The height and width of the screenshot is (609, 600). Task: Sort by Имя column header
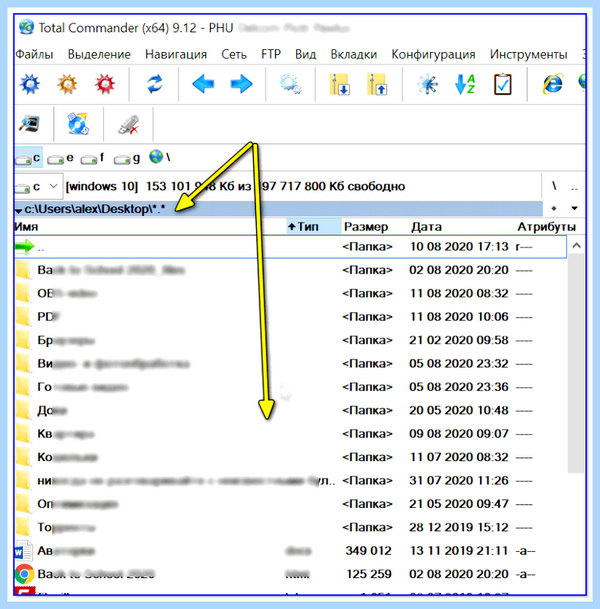pyautogui.click(x=150, y=227)
